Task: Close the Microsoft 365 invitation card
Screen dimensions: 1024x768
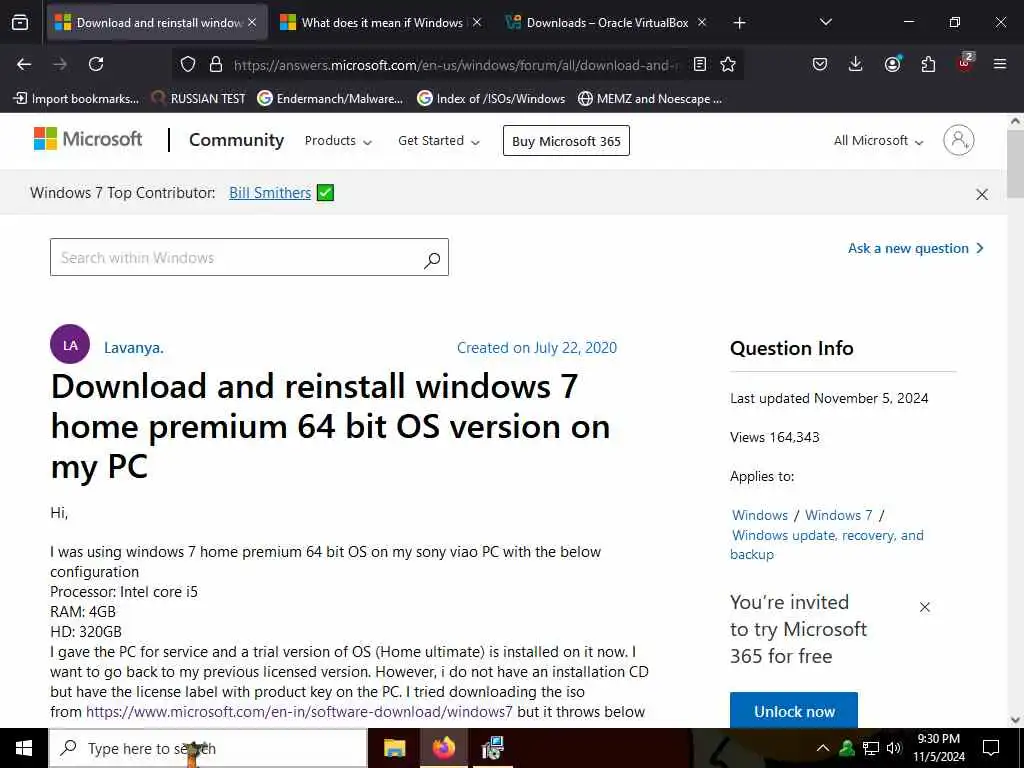Action: [x=925, y=607]
